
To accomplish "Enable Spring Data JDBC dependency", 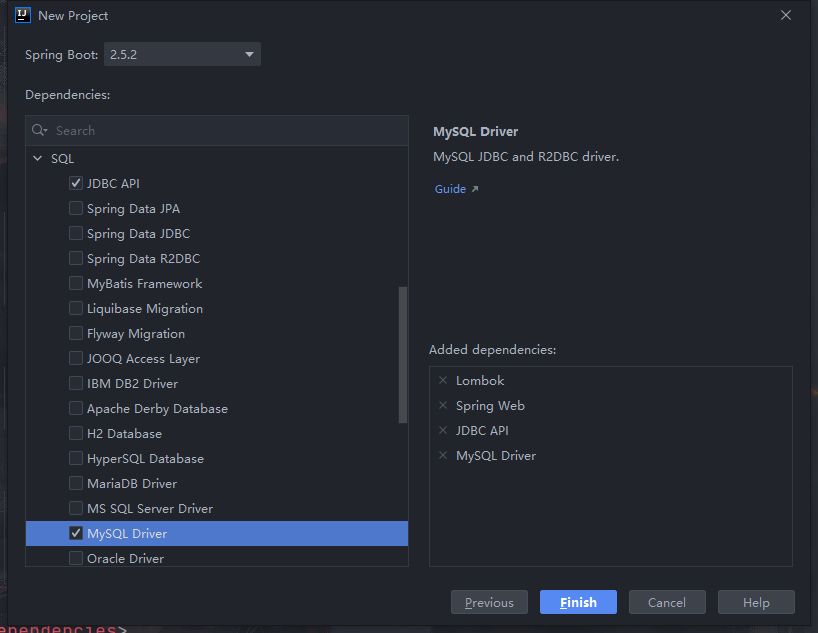I will pyautogui.click(x=76, y=233).
